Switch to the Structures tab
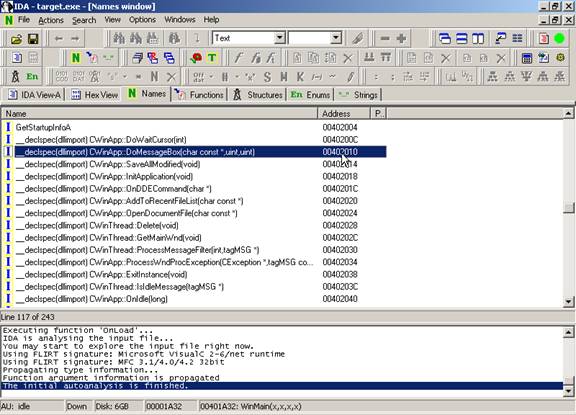 pos(257,95)
